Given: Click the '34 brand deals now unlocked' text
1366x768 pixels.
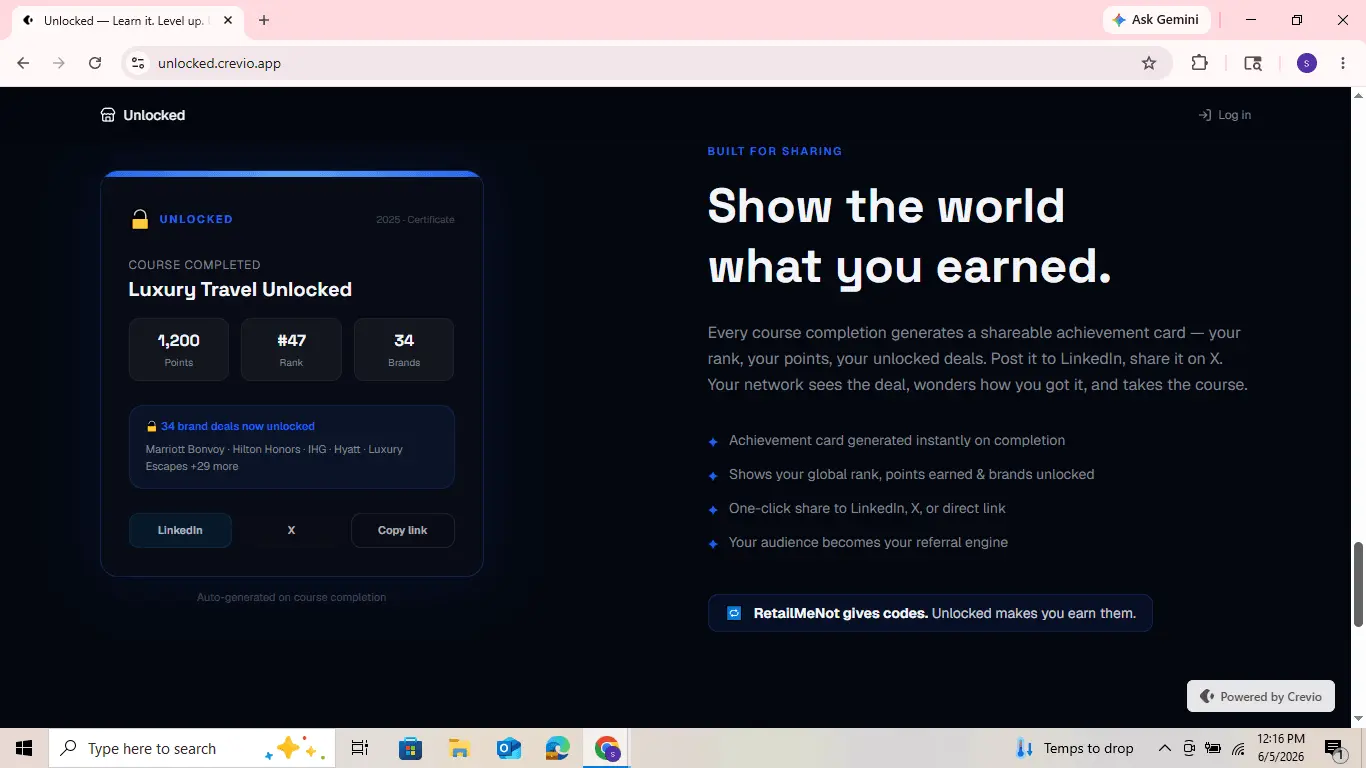Looking at the screenshot, I should point(238,426).
